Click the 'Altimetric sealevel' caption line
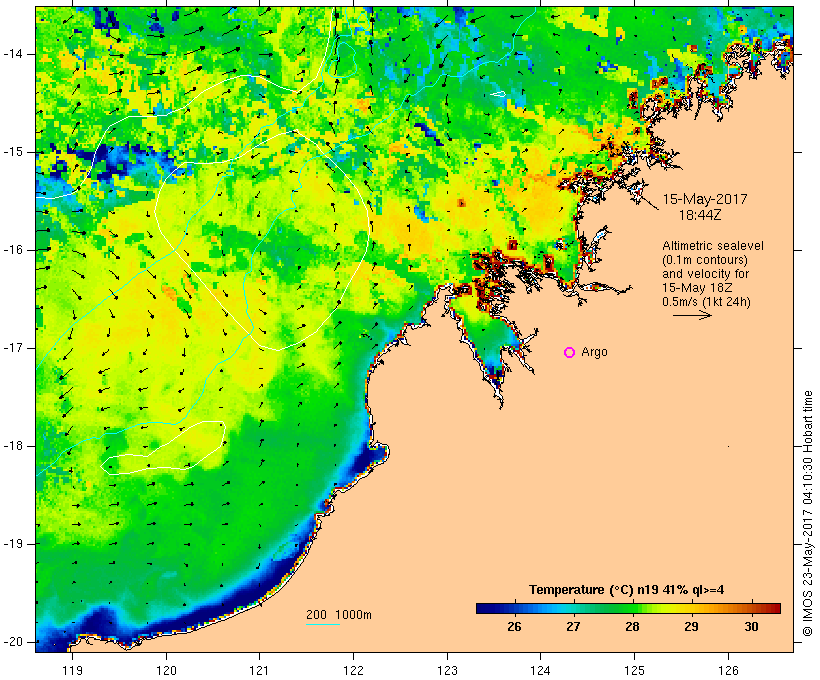 click(713, 246)
